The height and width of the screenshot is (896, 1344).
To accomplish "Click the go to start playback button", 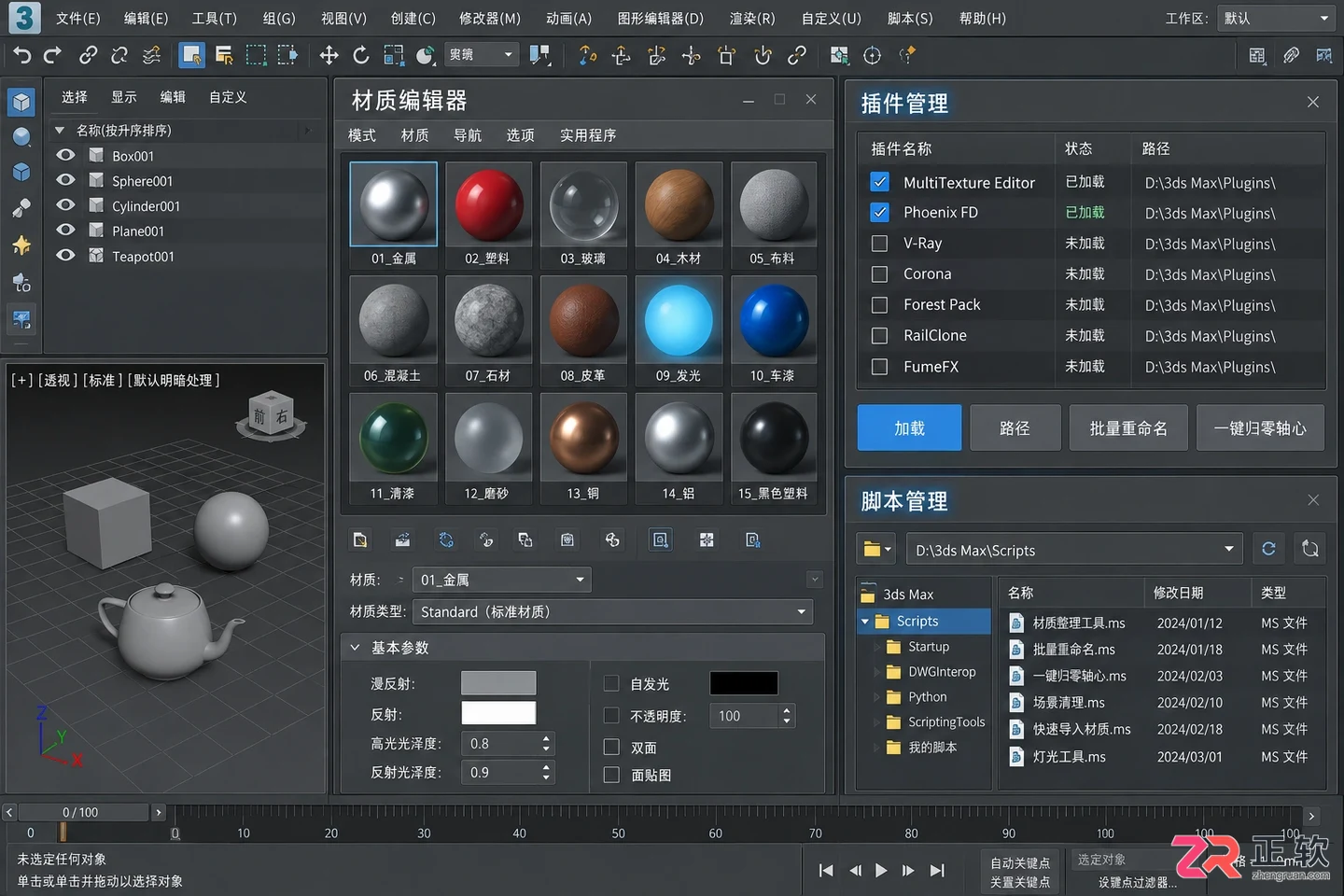I will tap(826, 871).
